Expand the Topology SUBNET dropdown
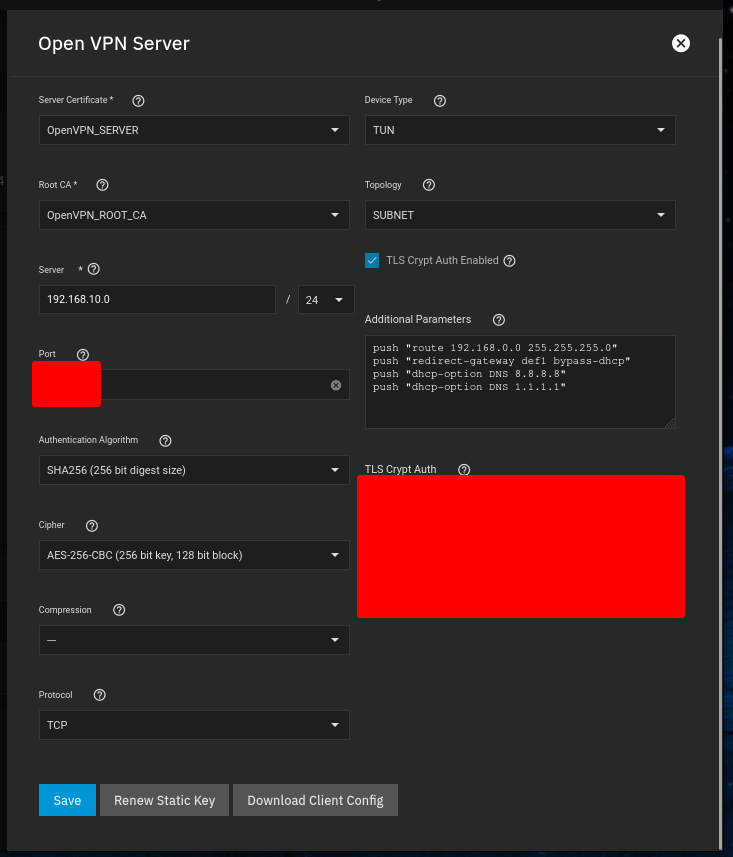Screen dimensions: 733x857 519,215
